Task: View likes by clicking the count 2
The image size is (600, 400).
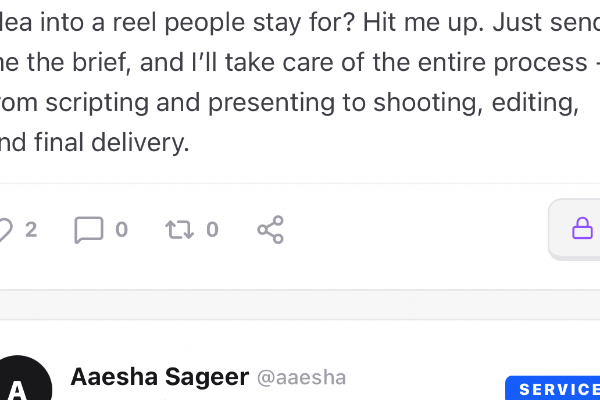Action: click(x=31, y=230)
